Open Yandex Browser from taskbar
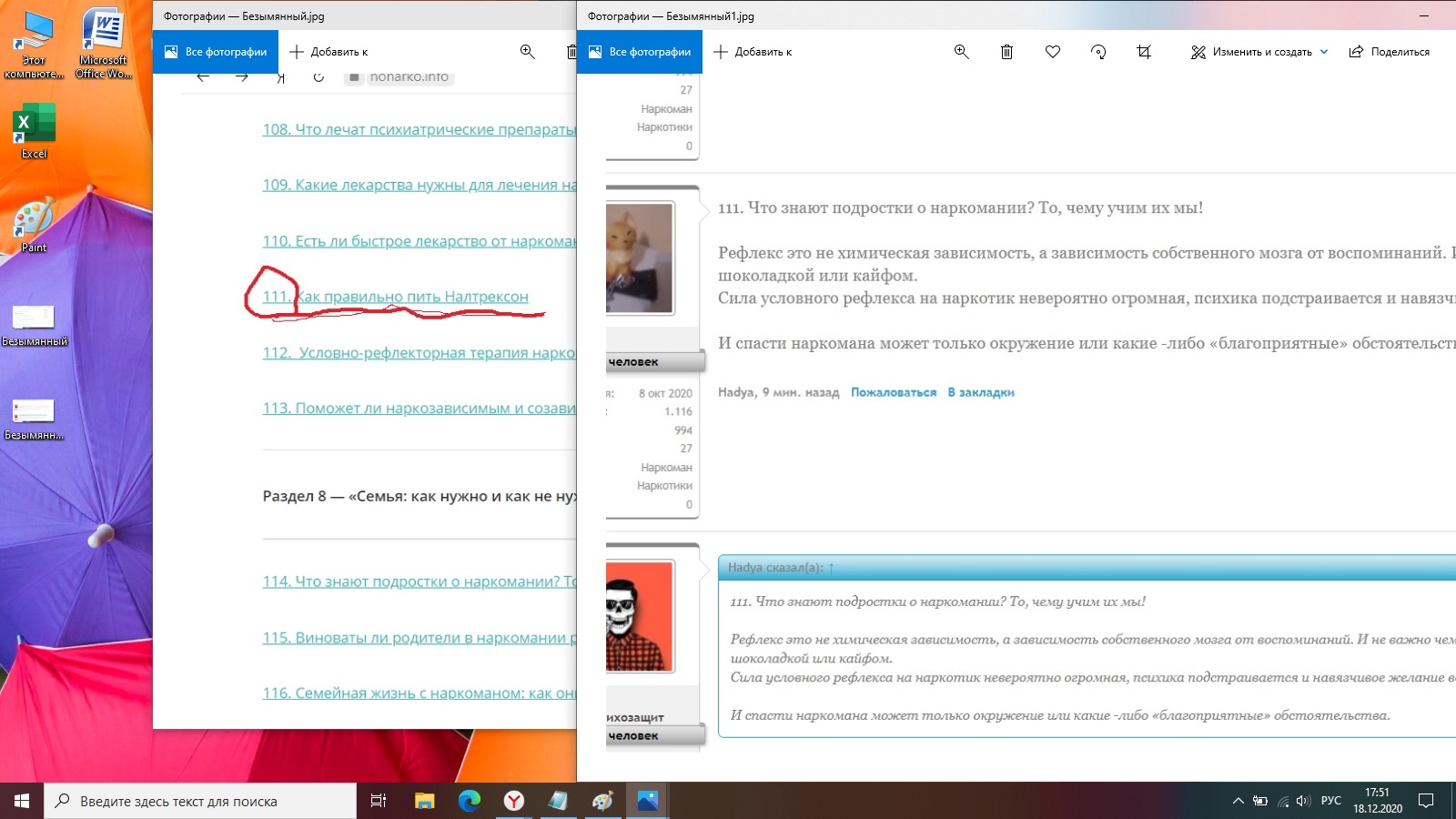Viewport: 1456px width, 819px height. tap(514, 801)
